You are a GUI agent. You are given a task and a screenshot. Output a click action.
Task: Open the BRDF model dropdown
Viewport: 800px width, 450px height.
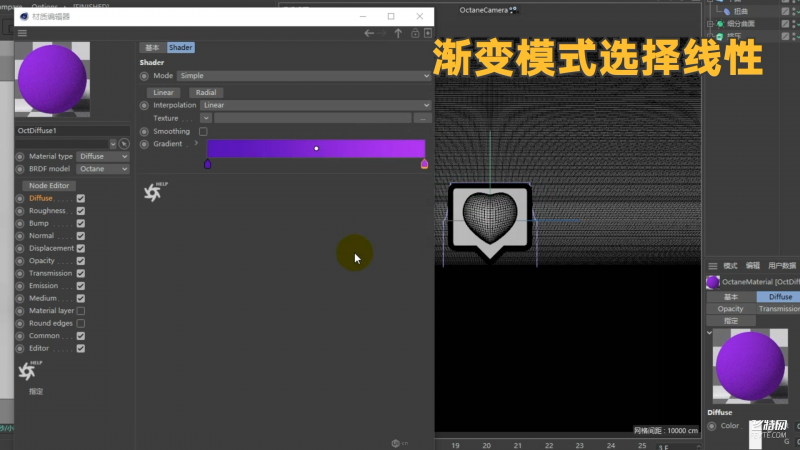click(103, 169)
